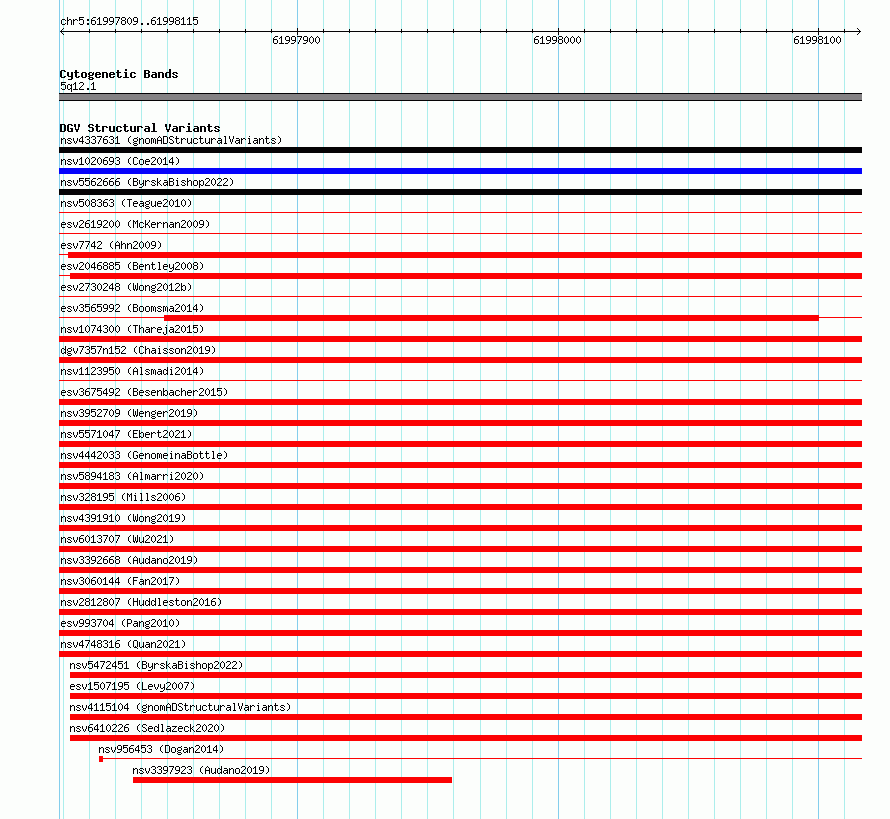The height and width of the screenshot is (819, 890).
Task: Click the red bar for esv1507195
Action: point(466,696)
